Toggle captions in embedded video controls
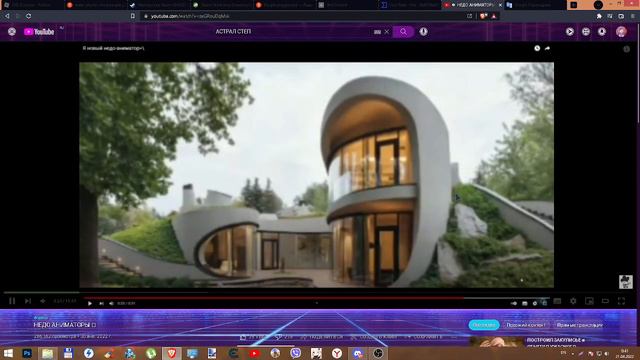This screenshot has height=360, width=640. (524, 303)
